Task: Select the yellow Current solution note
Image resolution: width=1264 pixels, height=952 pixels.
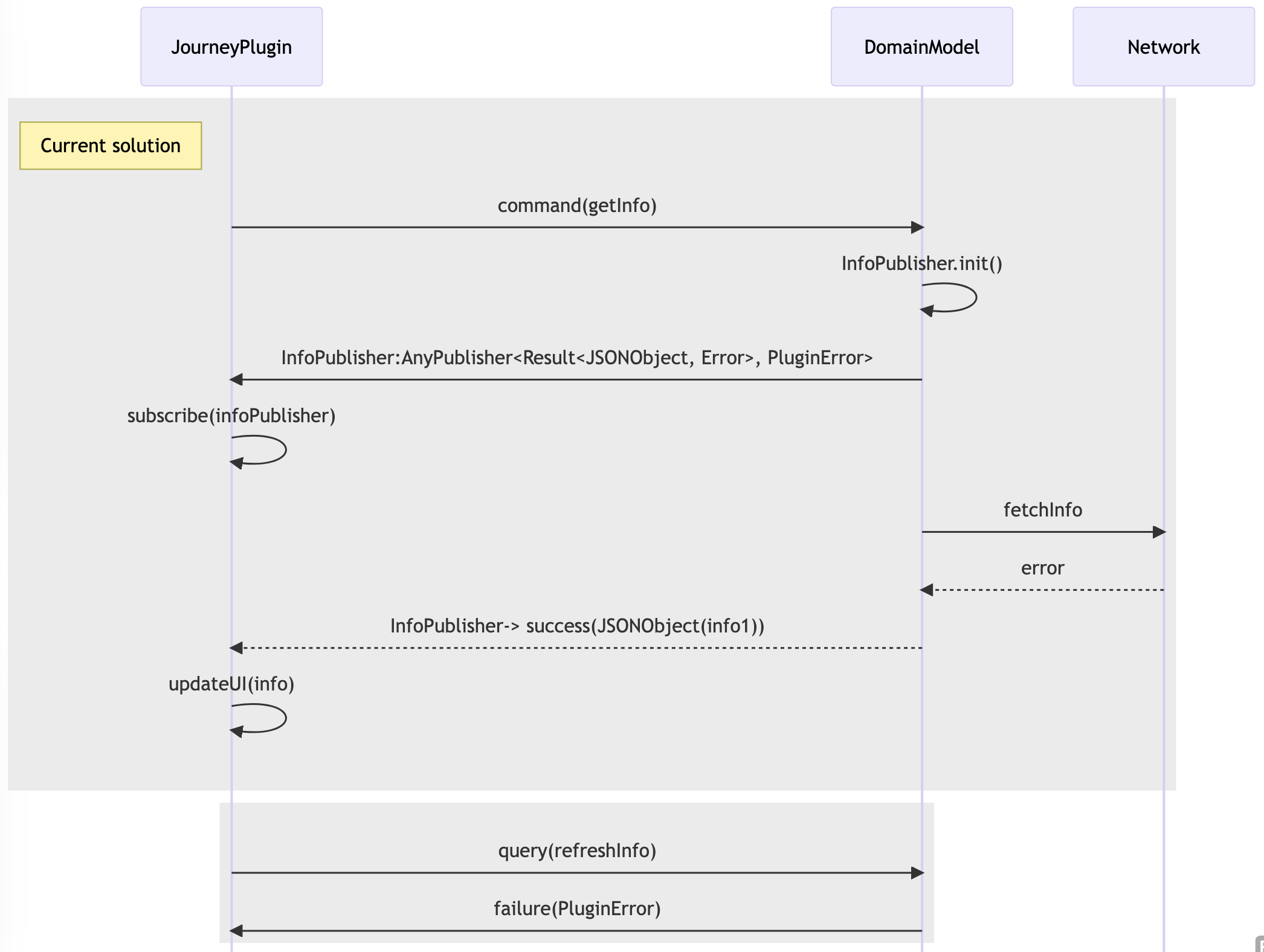Action: pos(111,145)
